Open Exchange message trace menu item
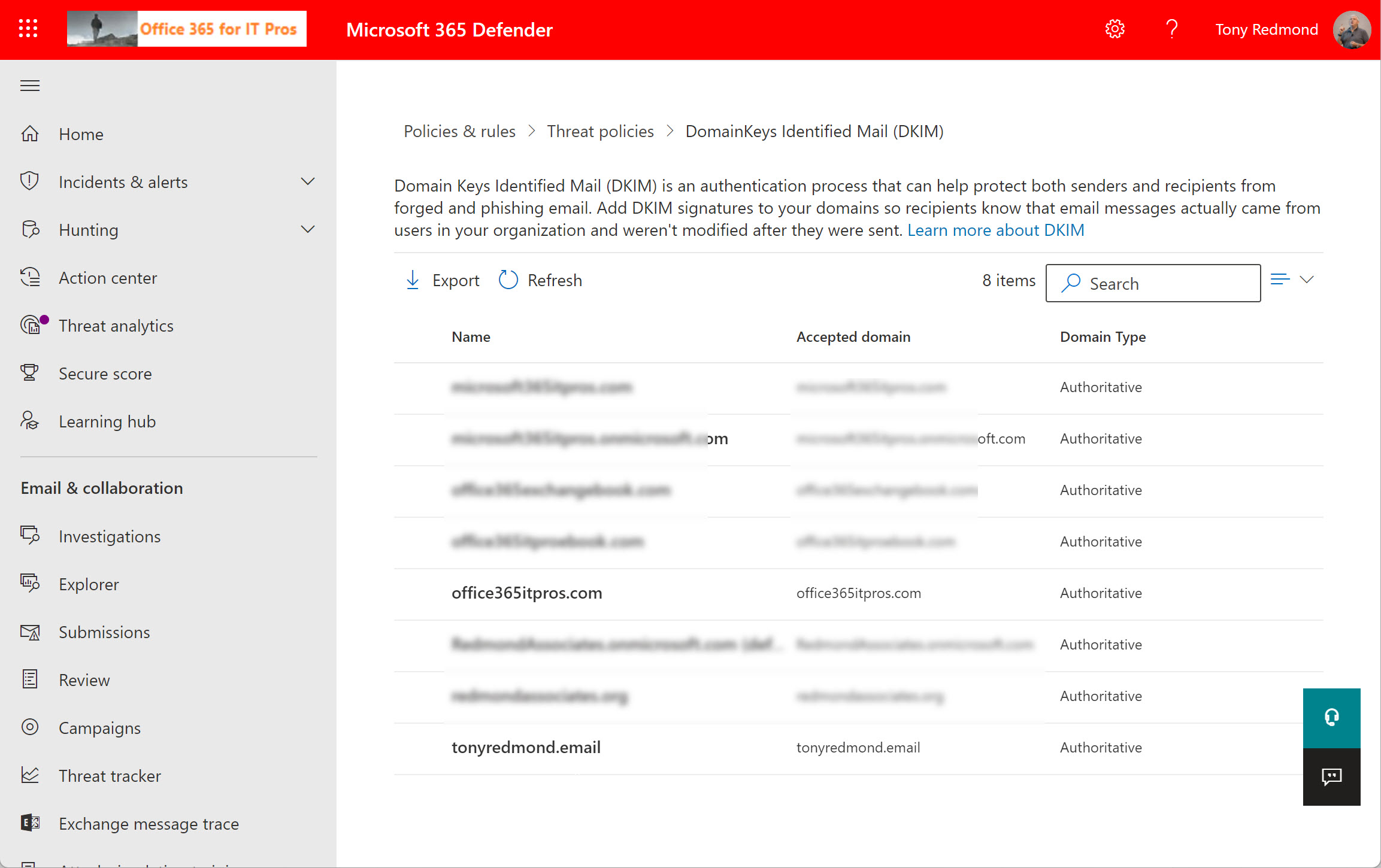 pyautogui.click(x=149, y=824)
